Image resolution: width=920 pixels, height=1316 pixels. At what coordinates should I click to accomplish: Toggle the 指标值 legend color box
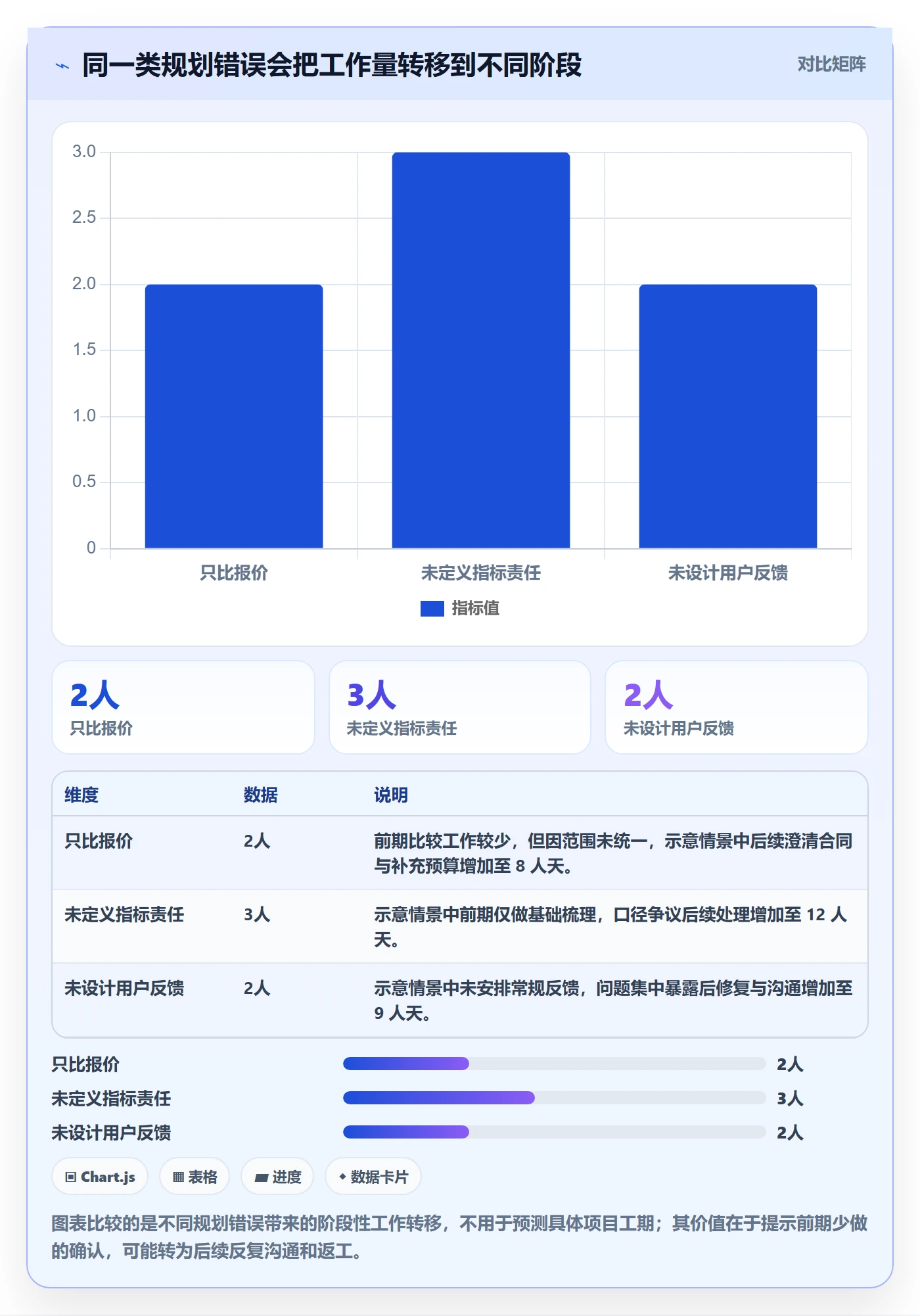pyautogui.click(x=432, y=609)
